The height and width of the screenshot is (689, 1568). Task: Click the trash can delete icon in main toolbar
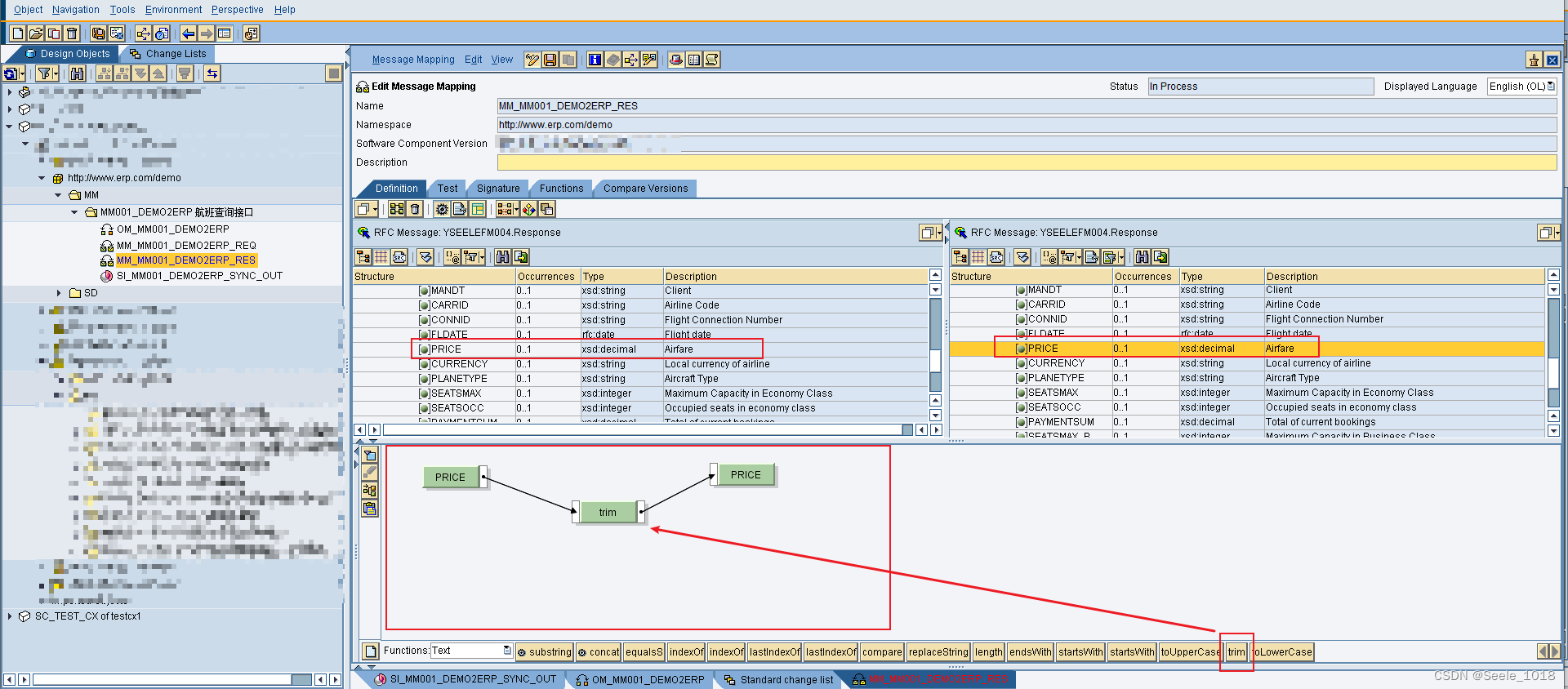point(72,33)
